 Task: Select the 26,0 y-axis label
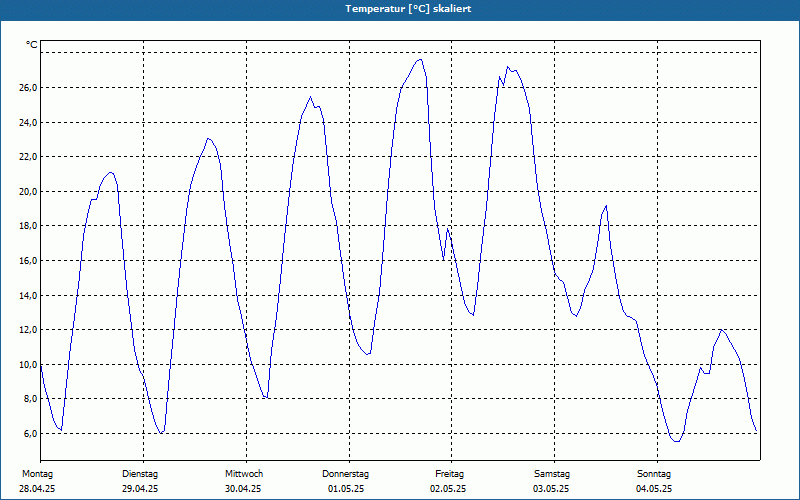28,88
